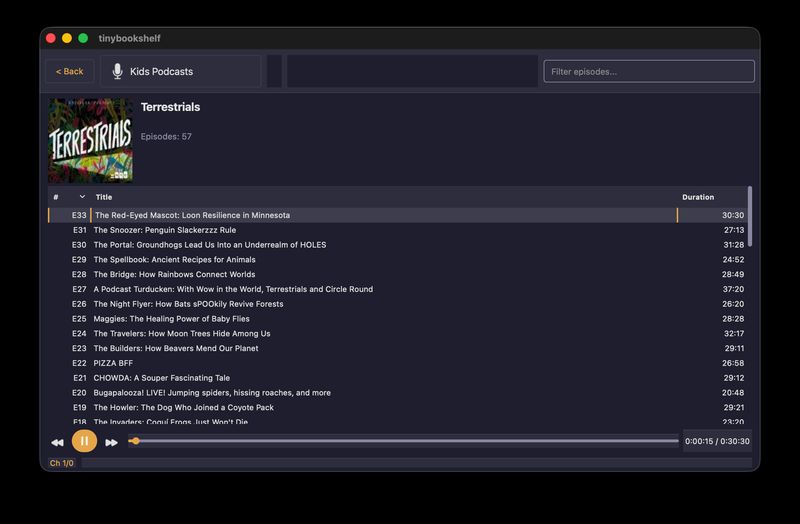
Task: Click the 20:48 duration cell
Action: (733, 393)
